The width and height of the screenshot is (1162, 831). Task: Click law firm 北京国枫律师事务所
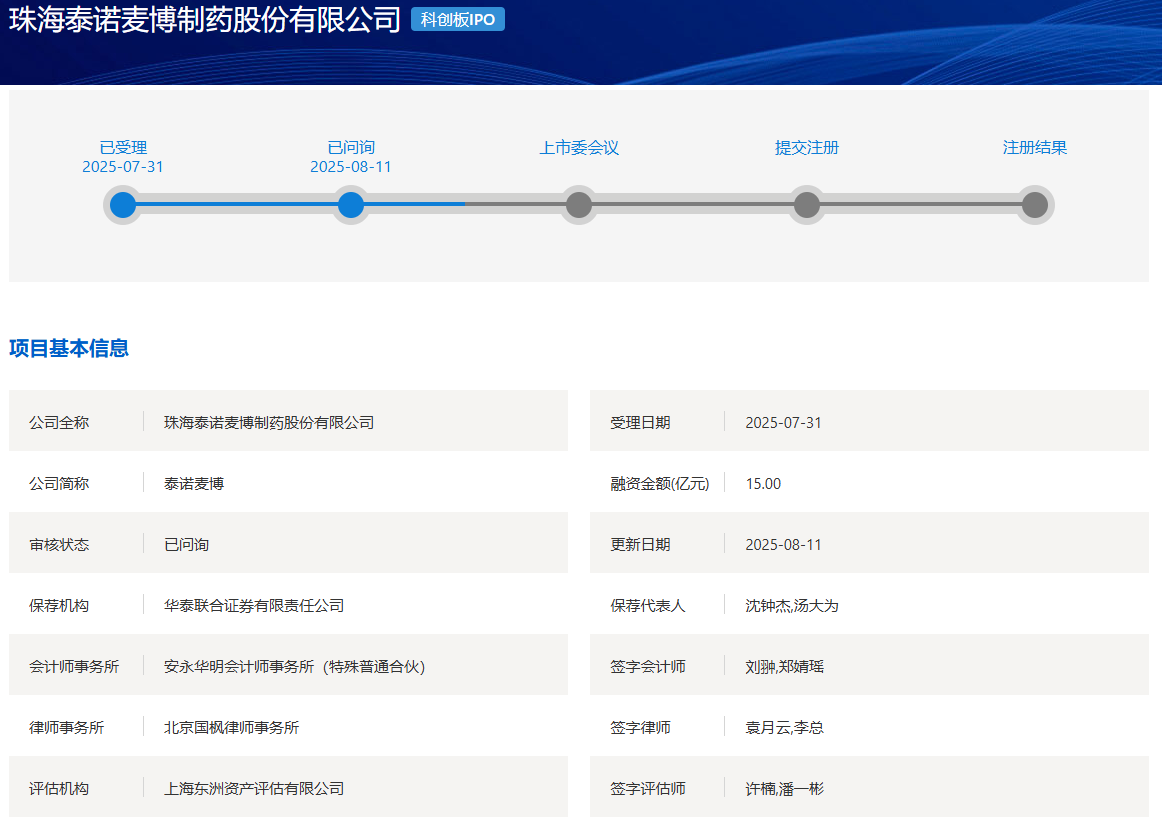[231, 728]
